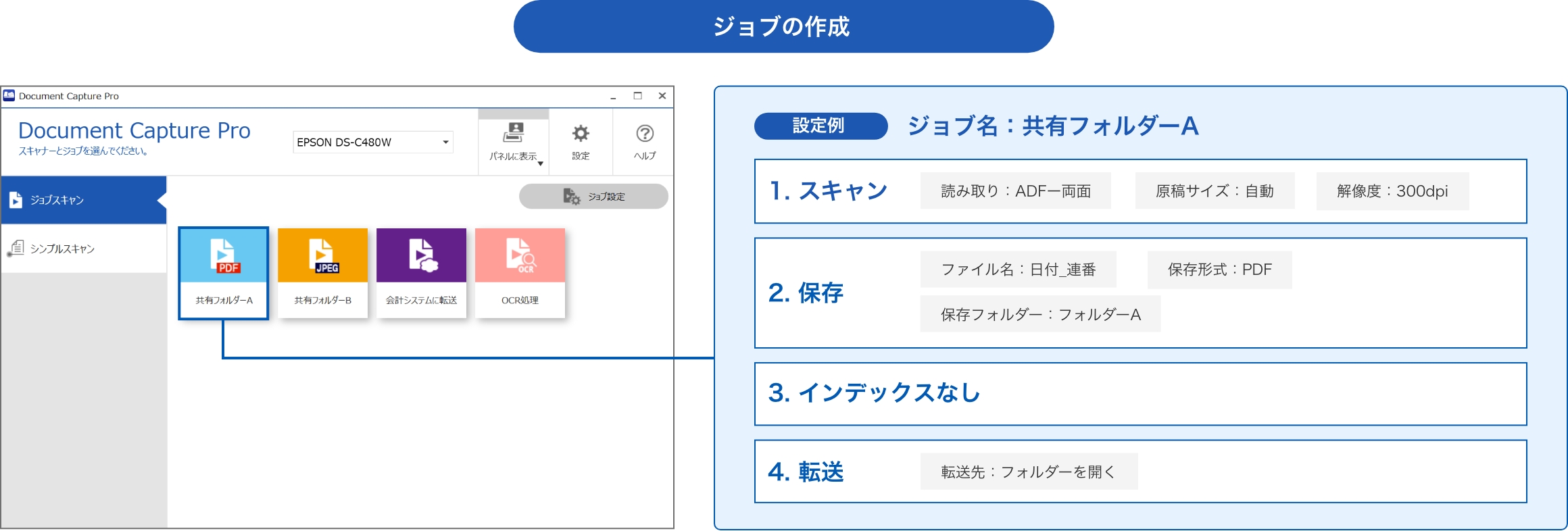Viewport: 1568px width, 531px height.
Task: Click the 2. 保存 settings section
Action: (x=806, y=293)
